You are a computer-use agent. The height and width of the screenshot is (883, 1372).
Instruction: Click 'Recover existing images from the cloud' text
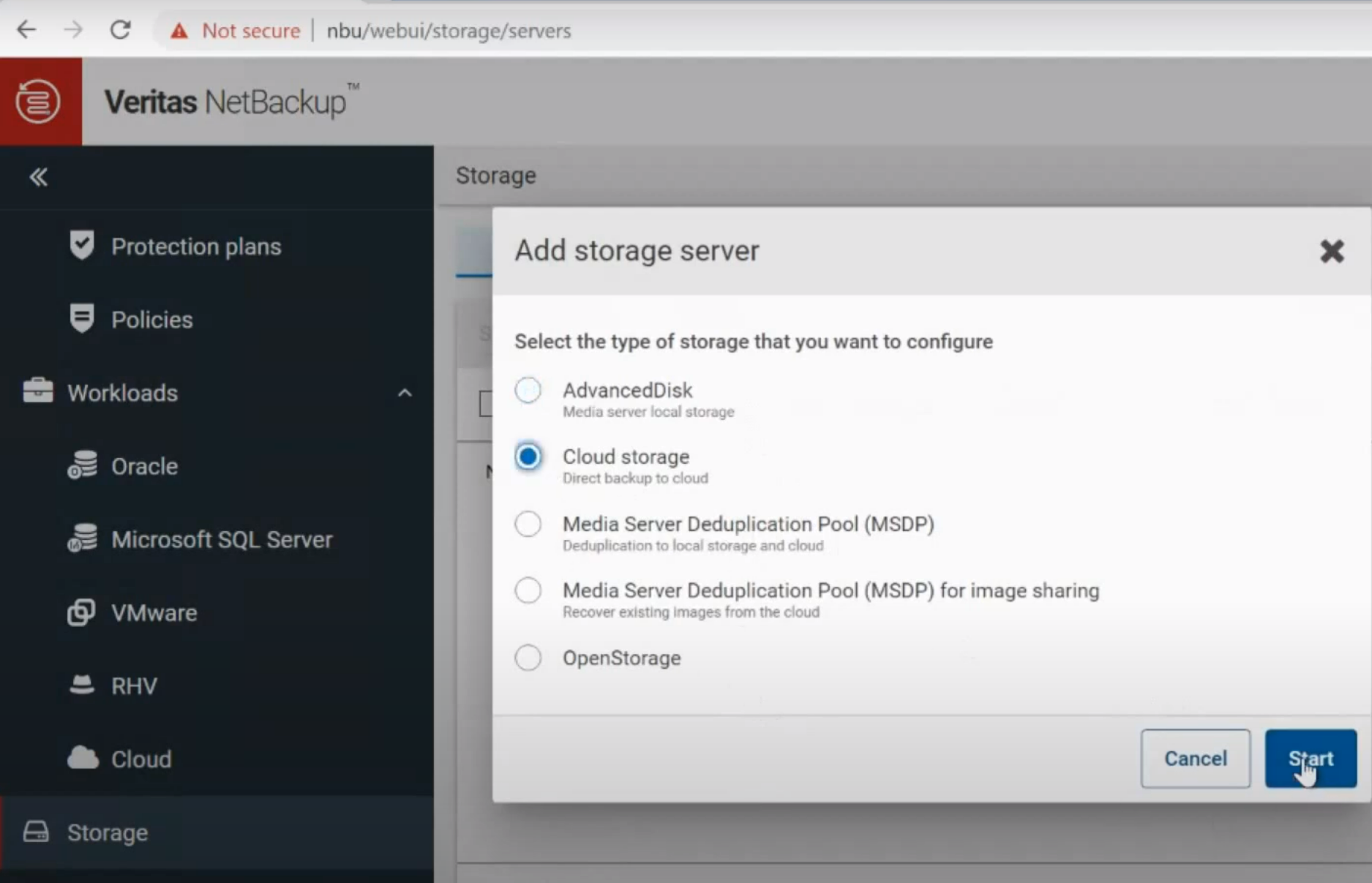691,612
